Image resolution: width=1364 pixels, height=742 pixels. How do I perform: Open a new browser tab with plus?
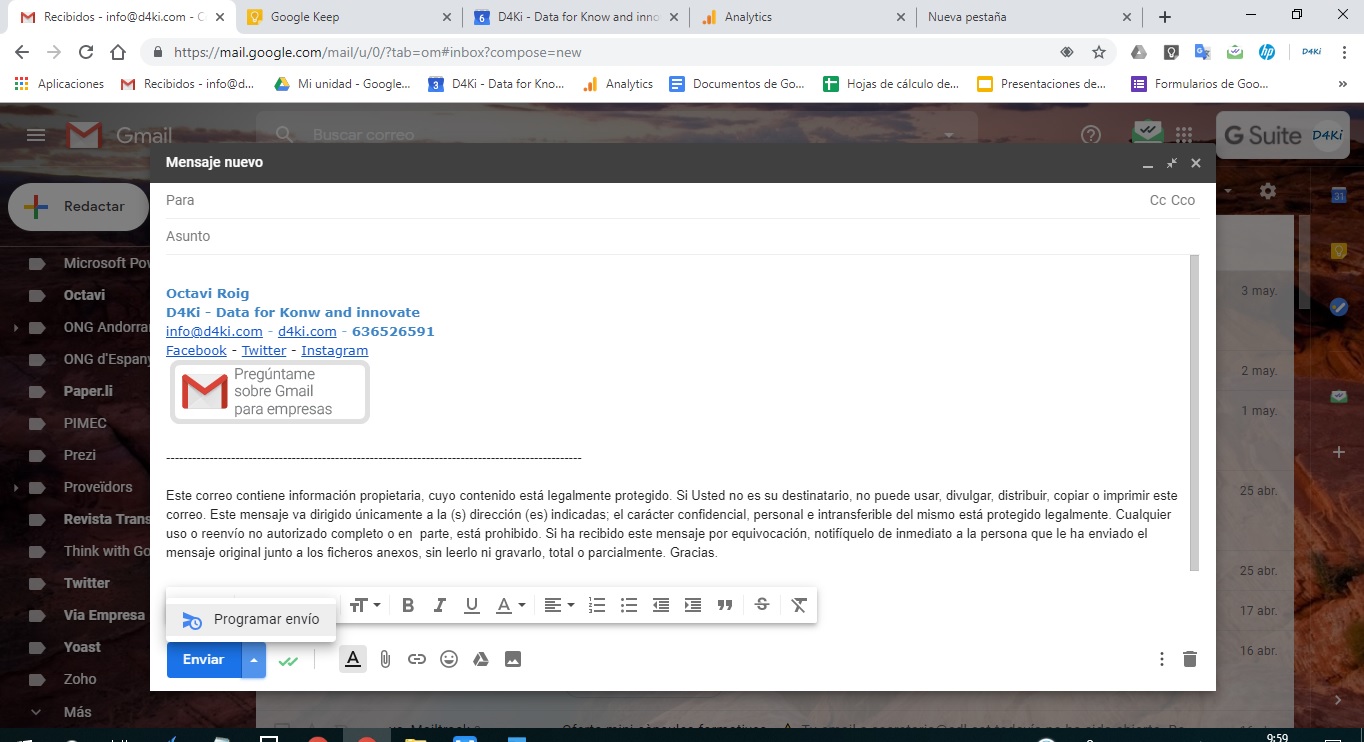click(1165, 17)
